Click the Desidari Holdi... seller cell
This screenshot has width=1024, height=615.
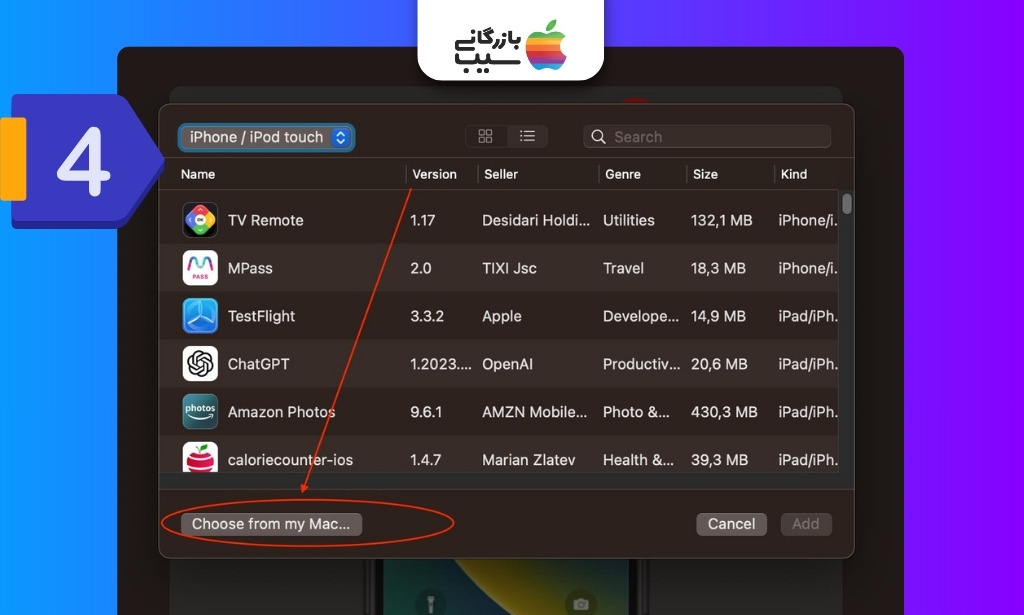[x=536, y=221]
